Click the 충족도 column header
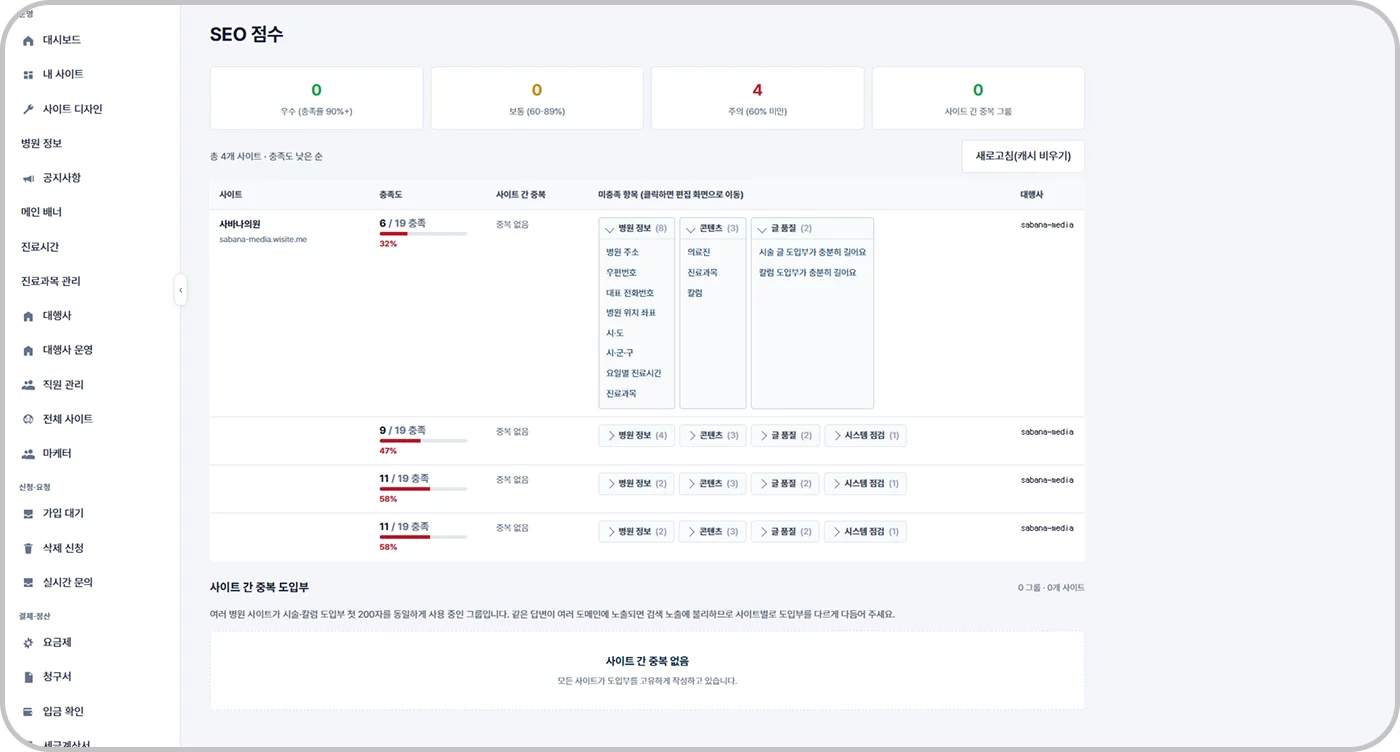The image size is (1400, 752). point(391,194)
